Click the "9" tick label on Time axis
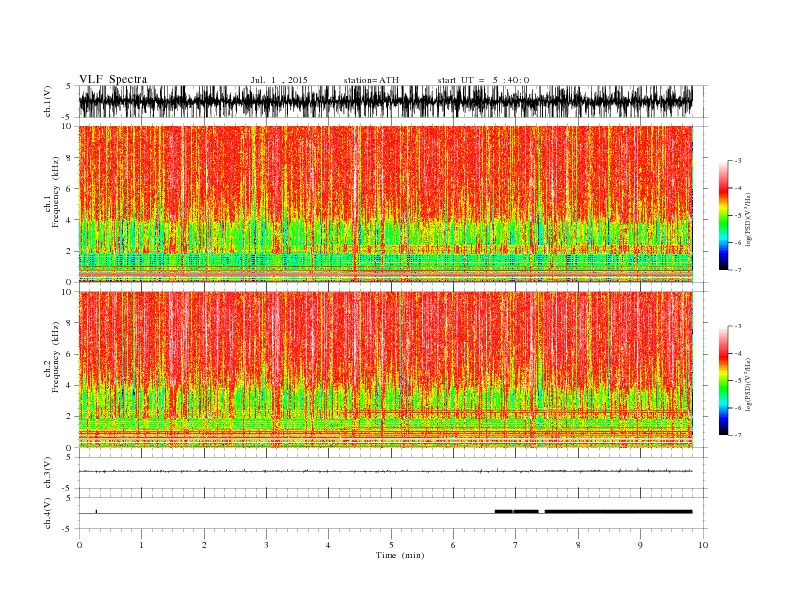This screenshot has width=792, height=612. pyautogui.click(x=640, y=545)
